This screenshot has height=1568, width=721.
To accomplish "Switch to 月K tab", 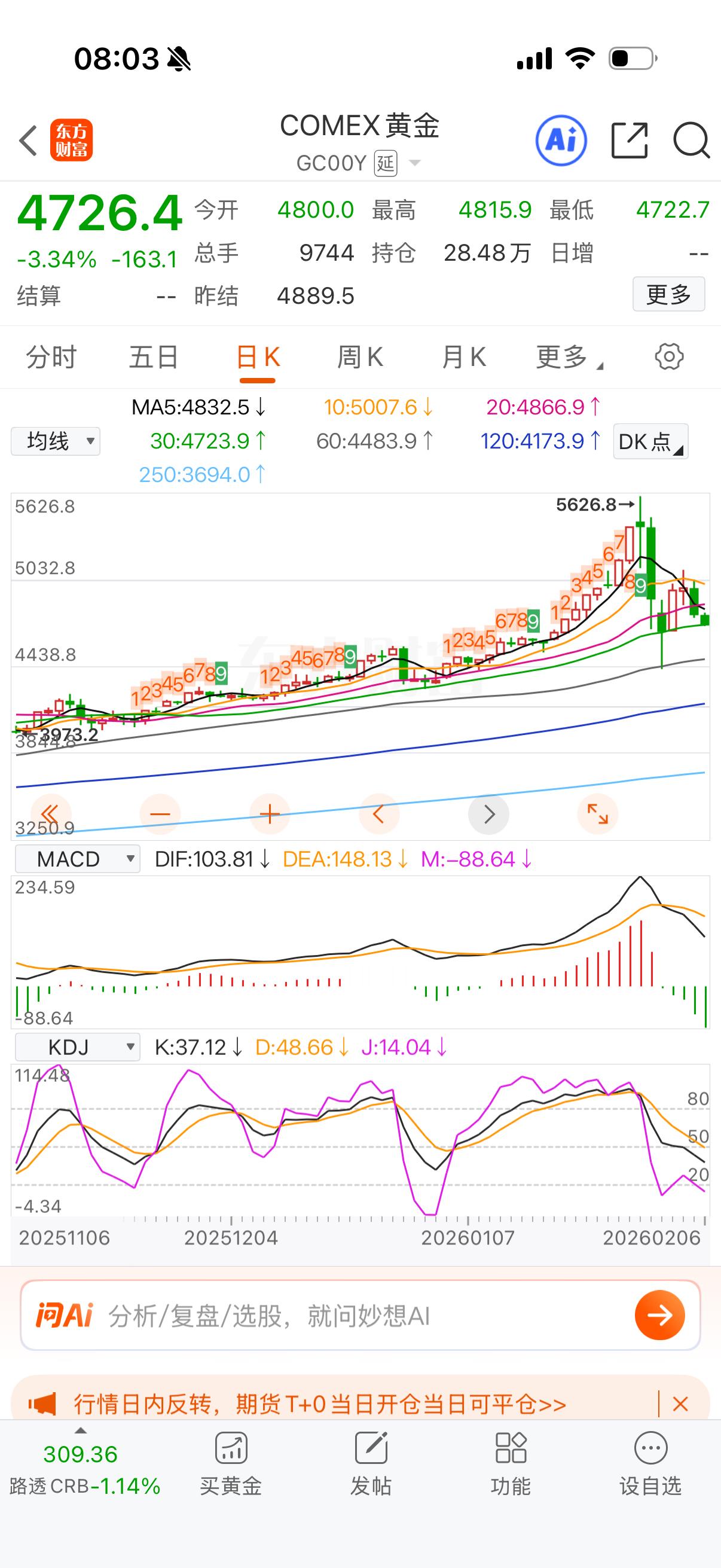I will coord(464,357).
